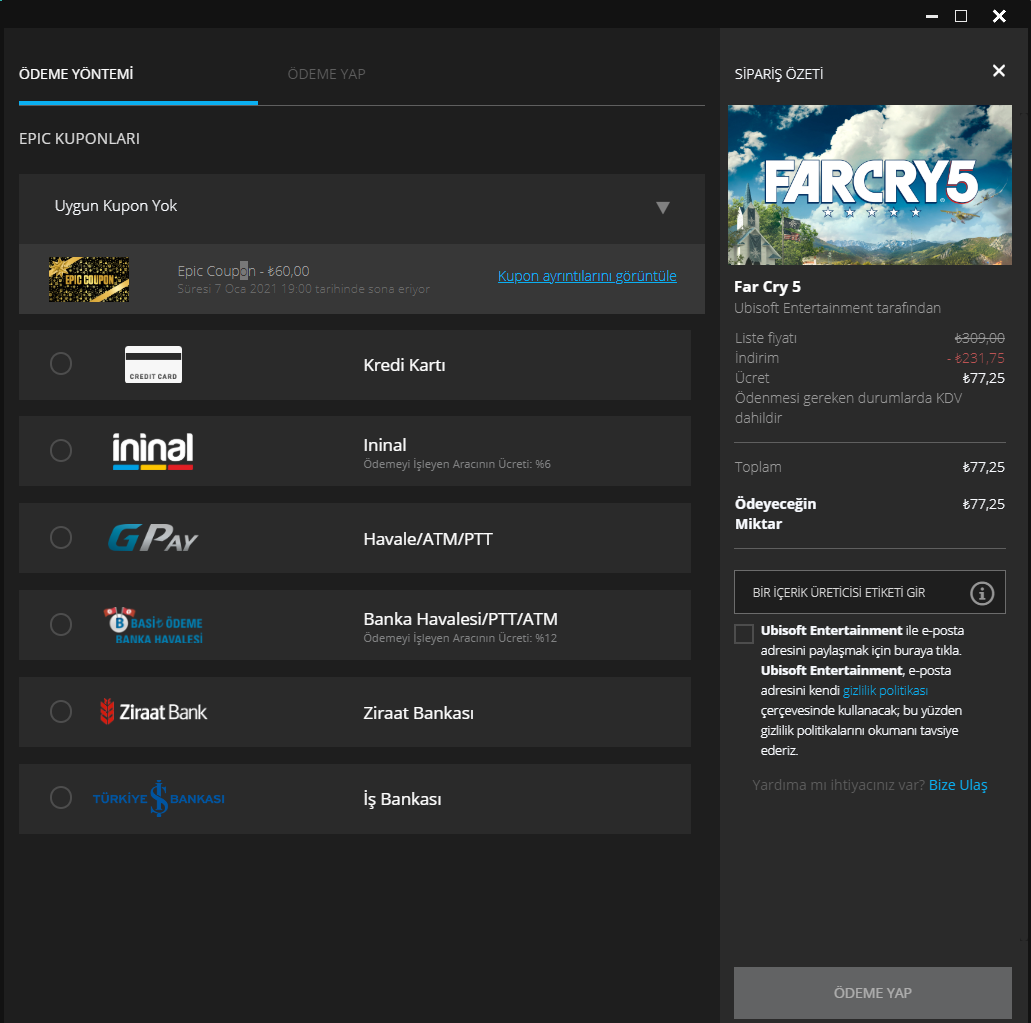Click the Kredi Kartı label

pos(404,365)
